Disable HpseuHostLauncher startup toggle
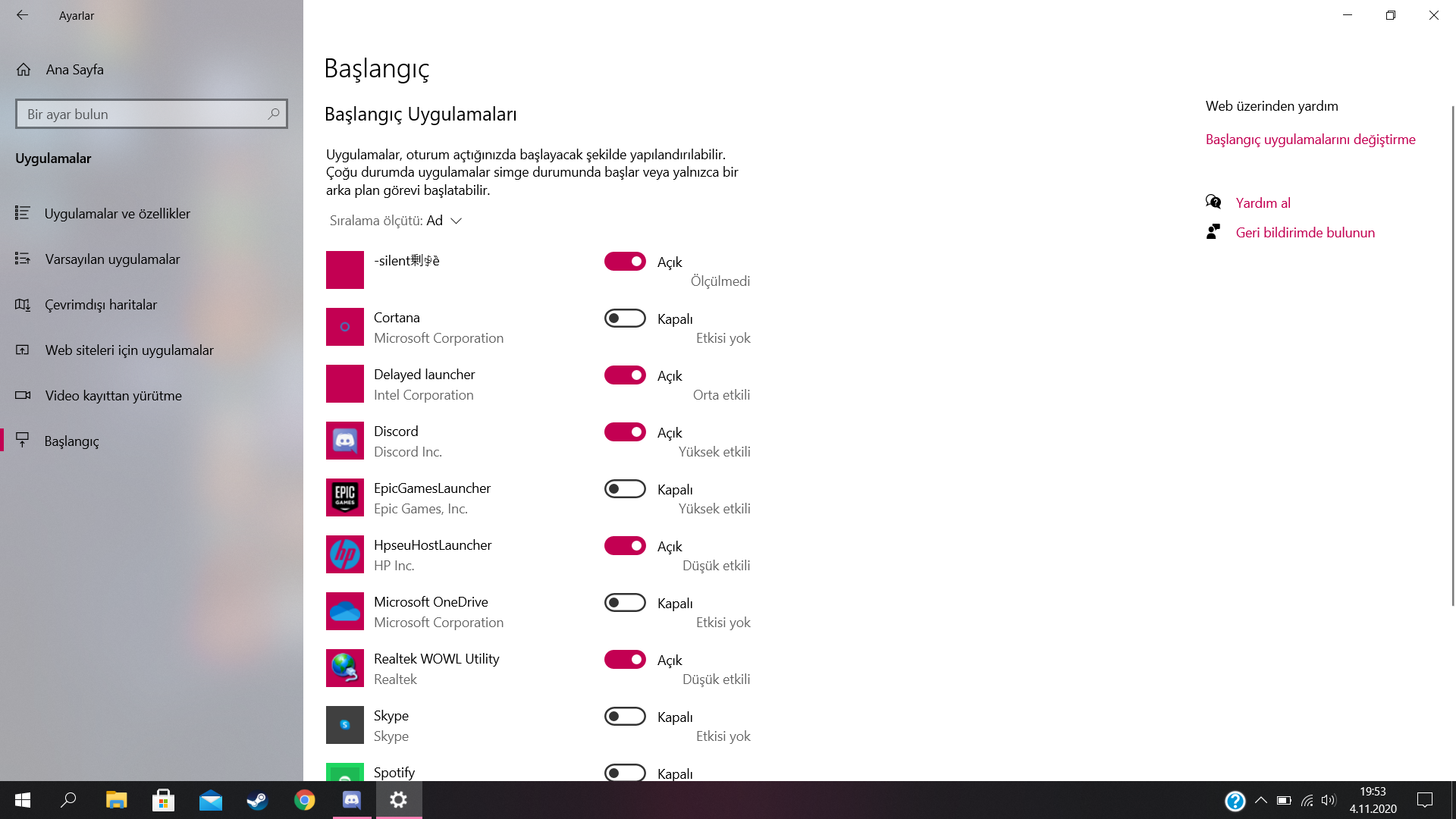The image size is (1456, 819). pos(625,545)
